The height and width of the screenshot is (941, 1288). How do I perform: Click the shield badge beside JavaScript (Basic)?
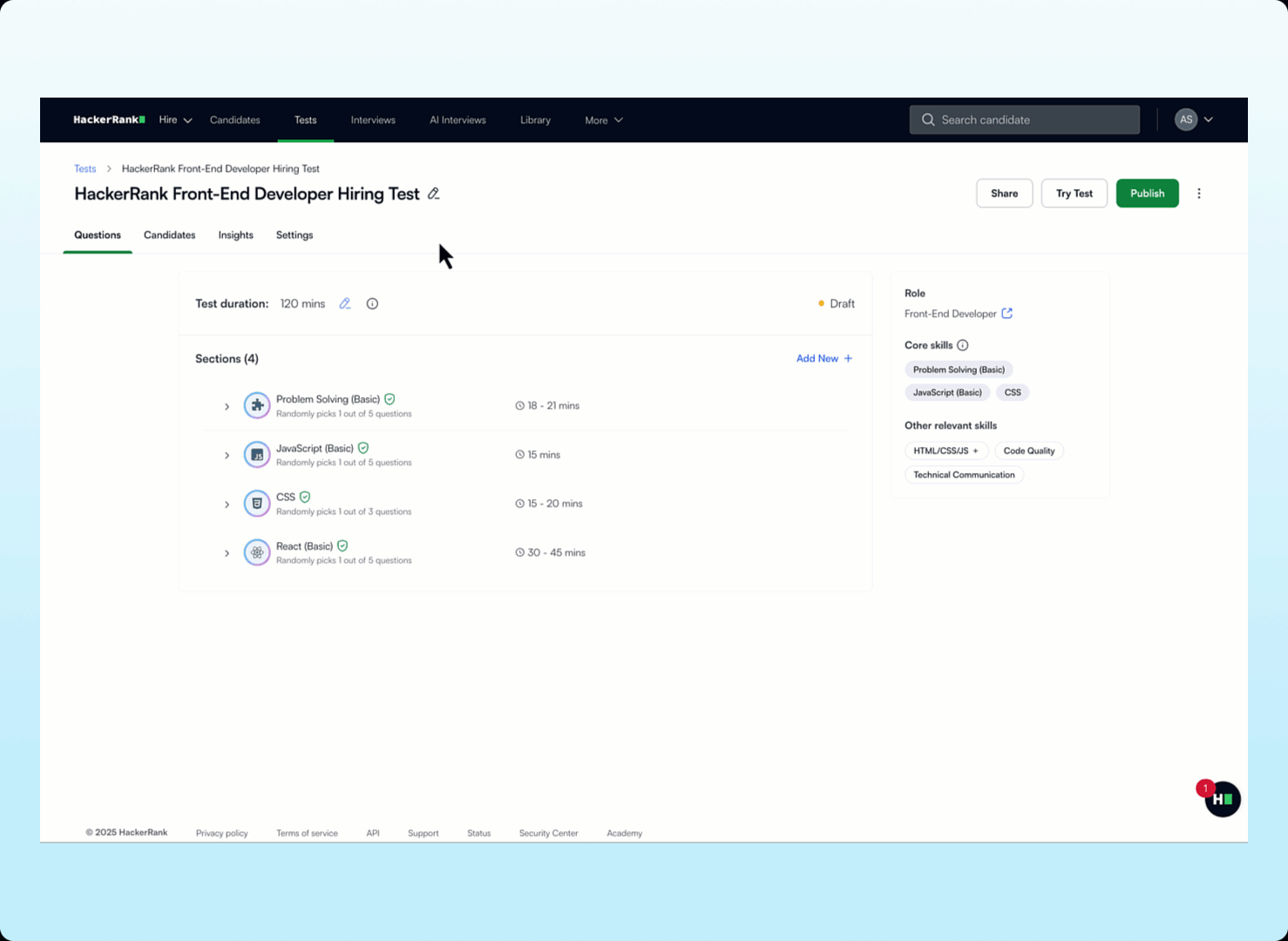363,448
